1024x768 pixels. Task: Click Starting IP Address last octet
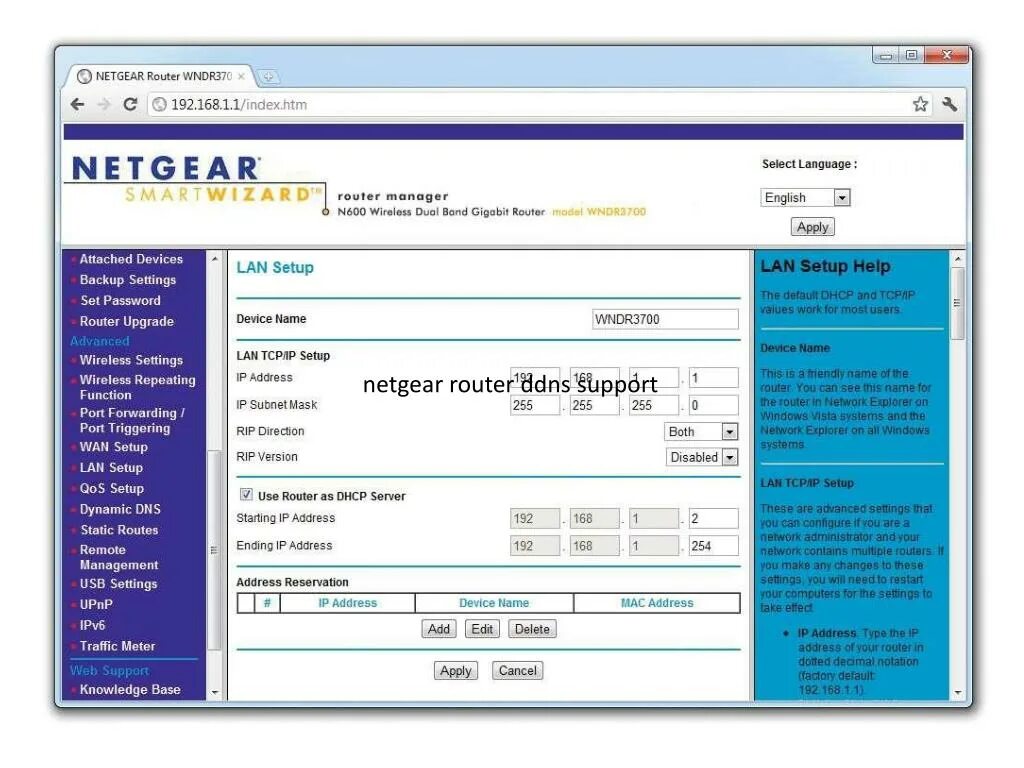[x=713, y=519]
